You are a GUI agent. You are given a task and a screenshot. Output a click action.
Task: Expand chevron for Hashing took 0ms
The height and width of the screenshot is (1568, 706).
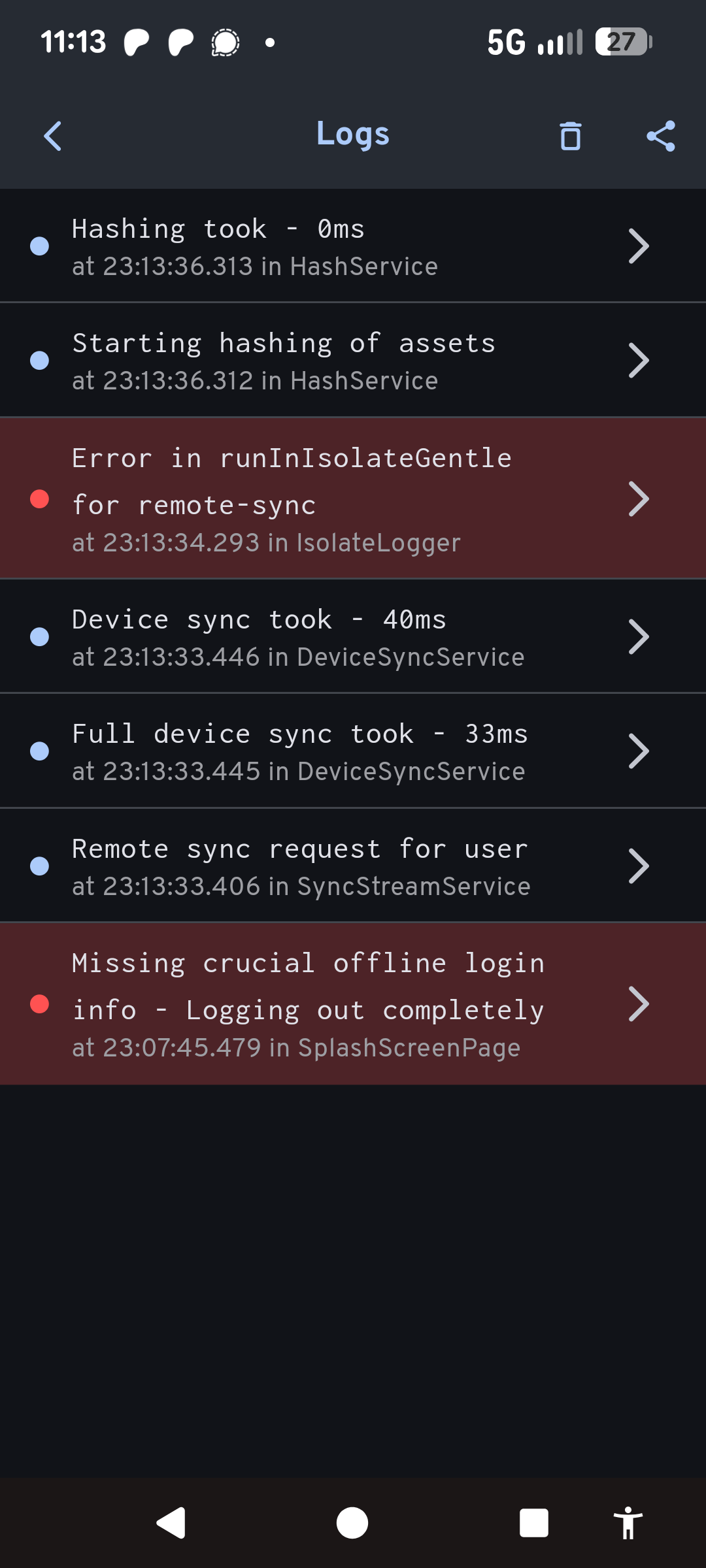[x=638, y=246]
